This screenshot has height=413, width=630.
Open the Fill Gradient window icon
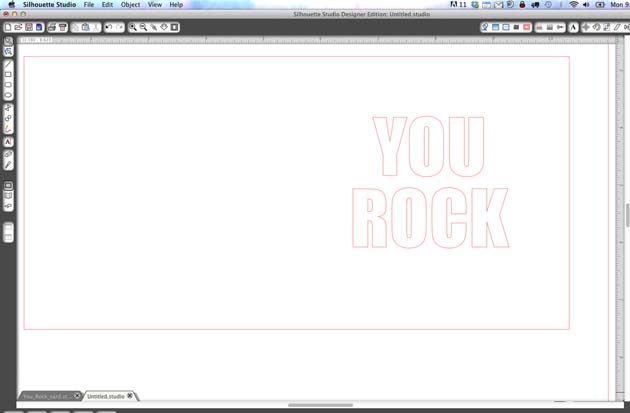click(x=496, y=27)
